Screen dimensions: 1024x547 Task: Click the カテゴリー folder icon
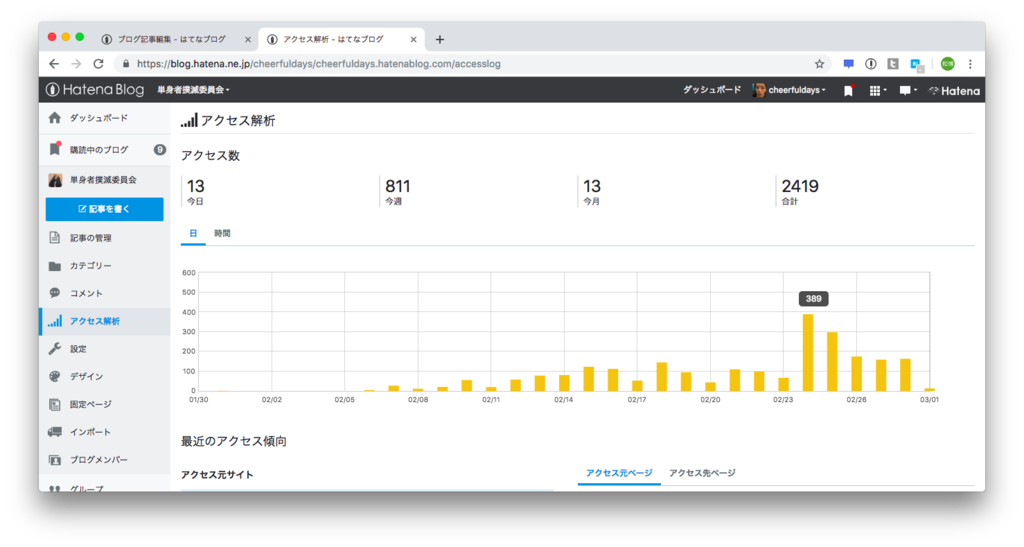click(55, 266)
